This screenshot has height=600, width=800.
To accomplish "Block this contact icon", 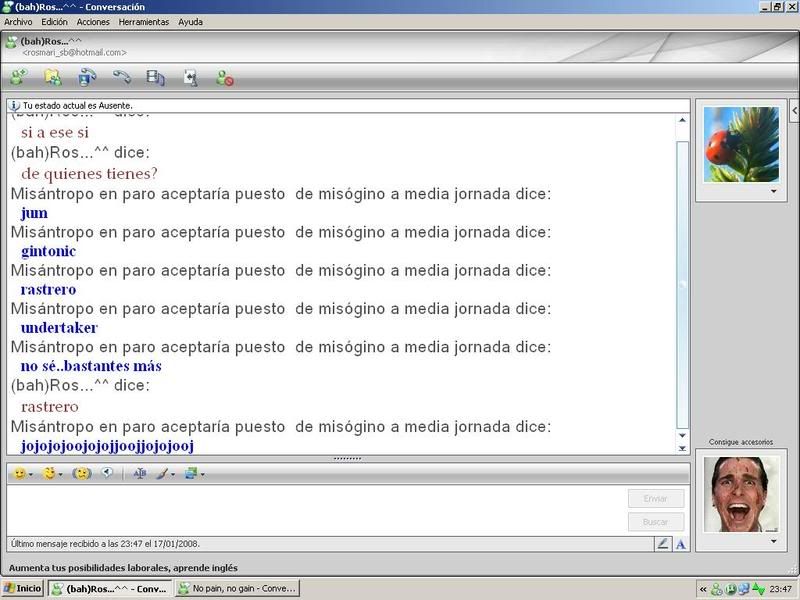I will 224,78.
